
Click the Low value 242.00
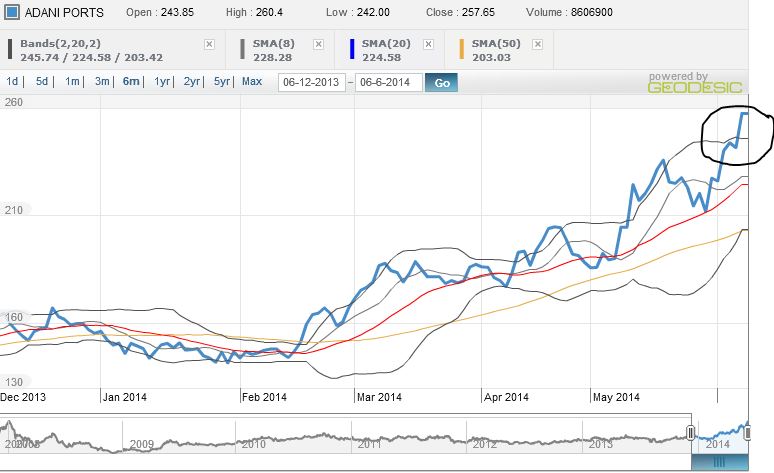[373, 12]
